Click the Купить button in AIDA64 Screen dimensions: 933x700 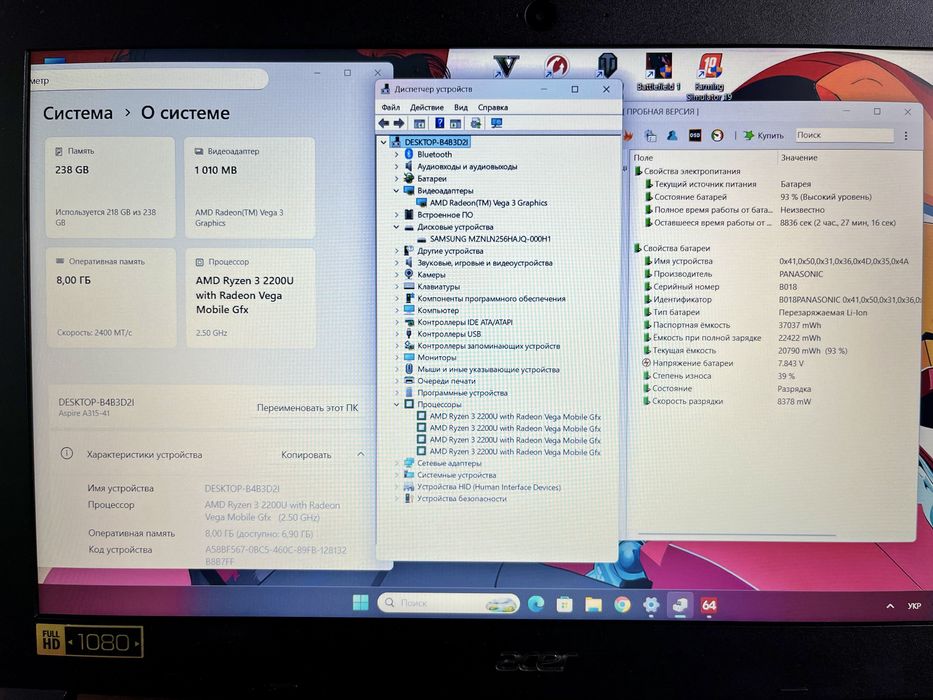(764, 136)
